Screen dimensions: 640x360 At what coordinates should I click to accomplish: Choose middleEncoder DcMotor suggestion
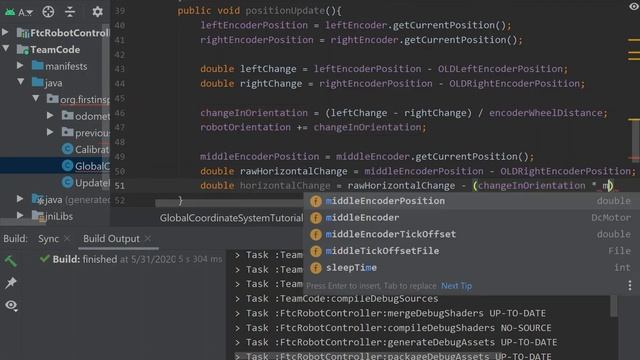[x=471, y=218]
